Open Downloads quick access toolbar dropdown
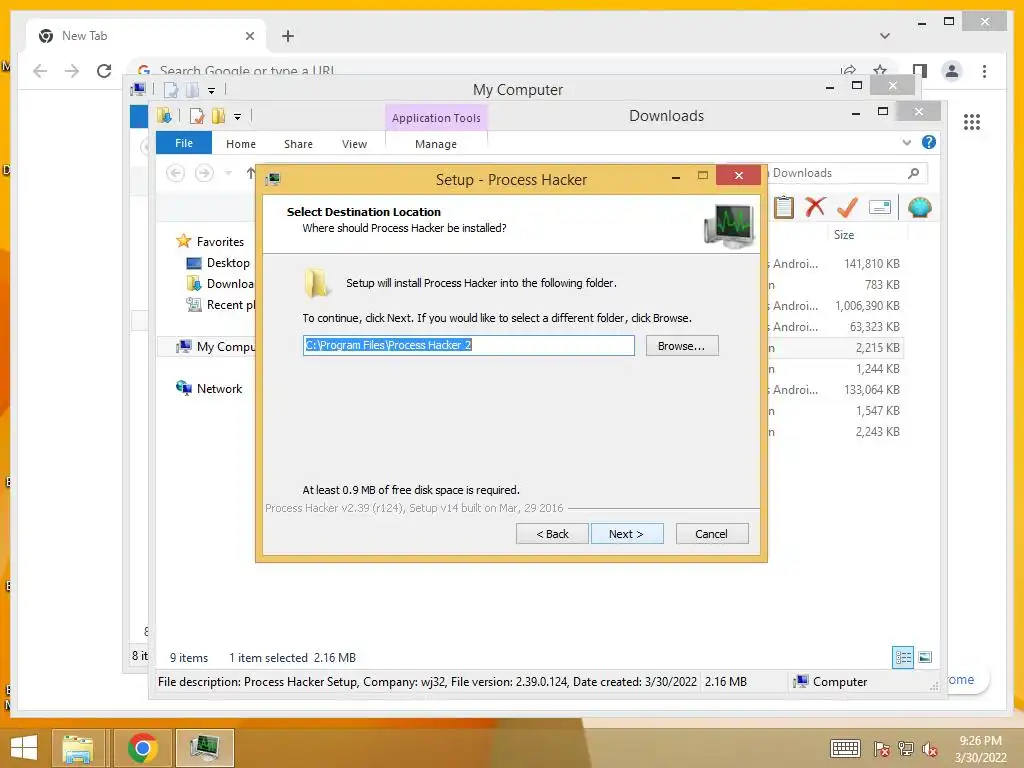This screenshot has height=768, width=1024. 238,117
